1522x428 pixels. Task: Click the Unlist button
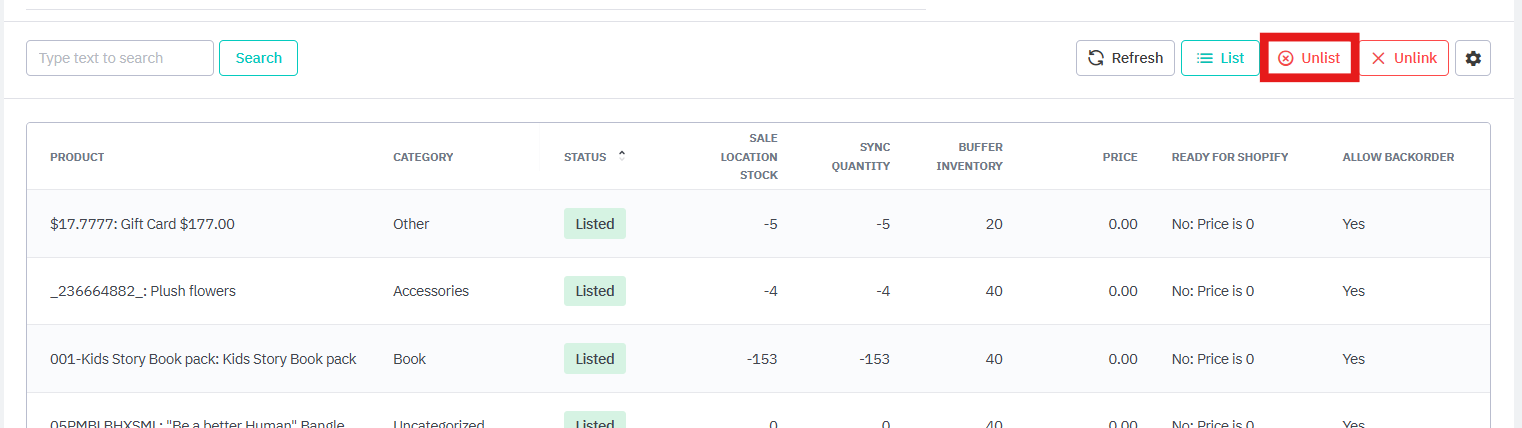click(1308, 58)
